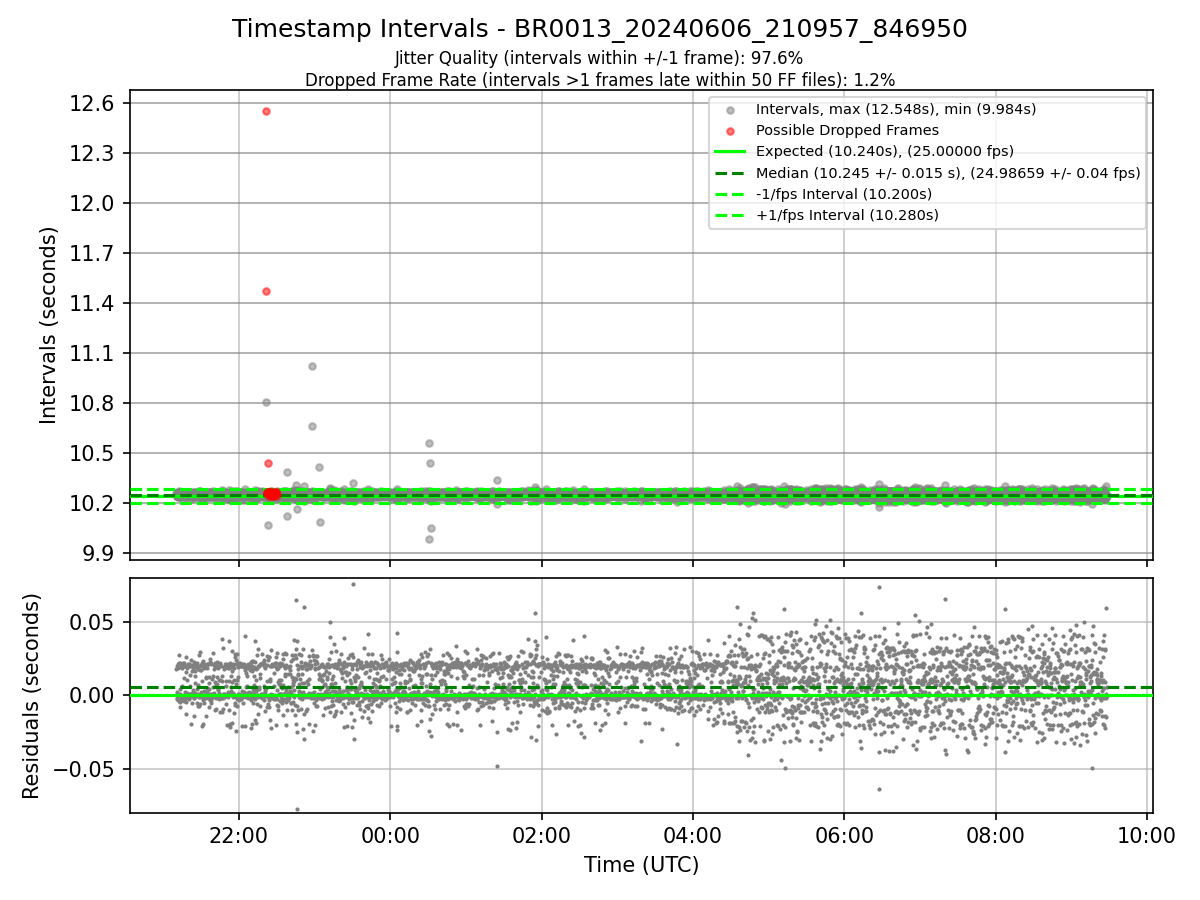Click y-axis tick label '12.6'
The height and width of the screenshot is (900, 1200).
tap(93, 104)
